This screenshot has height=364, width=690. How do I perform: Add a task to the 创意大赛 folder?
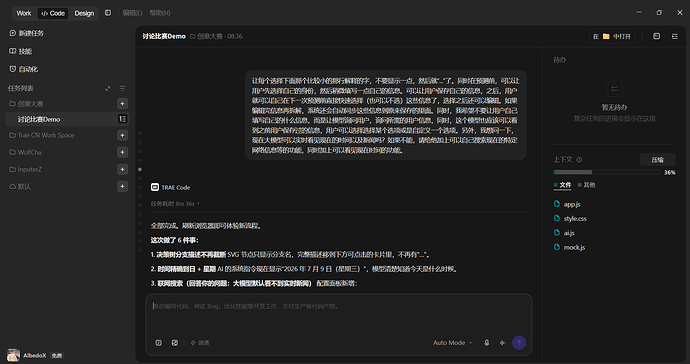coord(122,104)
